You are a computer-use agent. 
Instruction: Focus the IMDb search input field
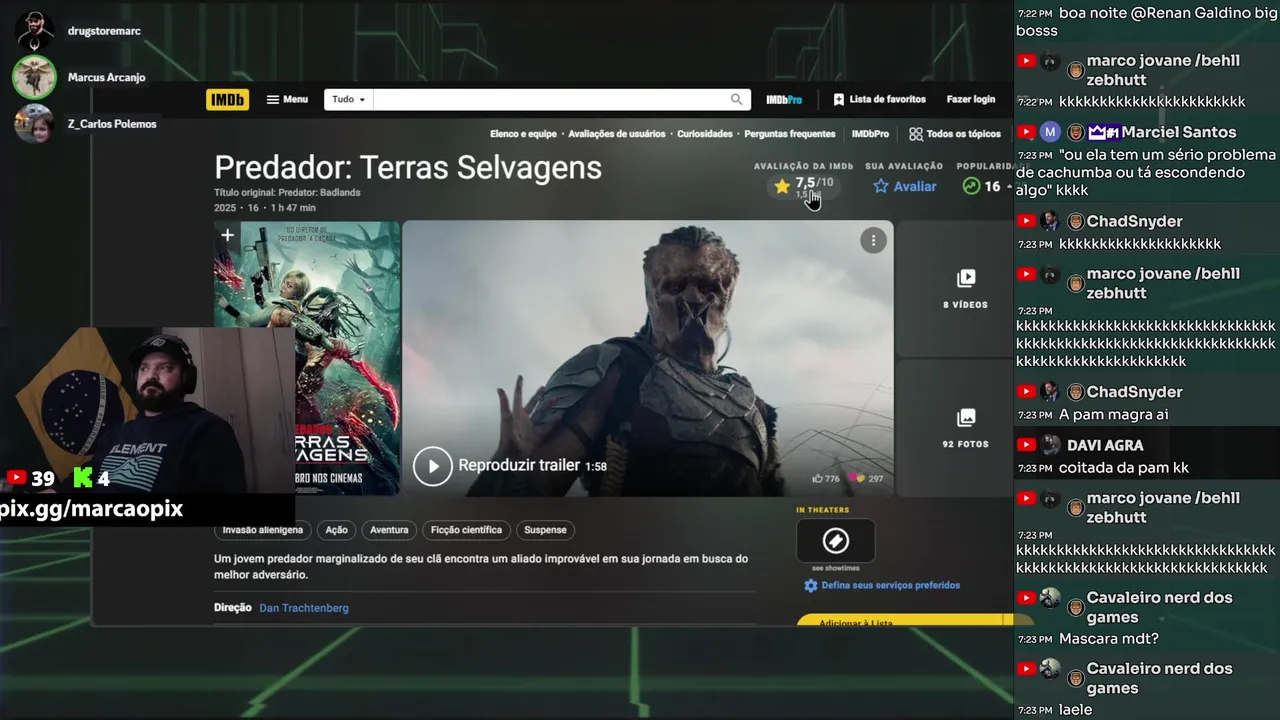[x=550, y=100]
